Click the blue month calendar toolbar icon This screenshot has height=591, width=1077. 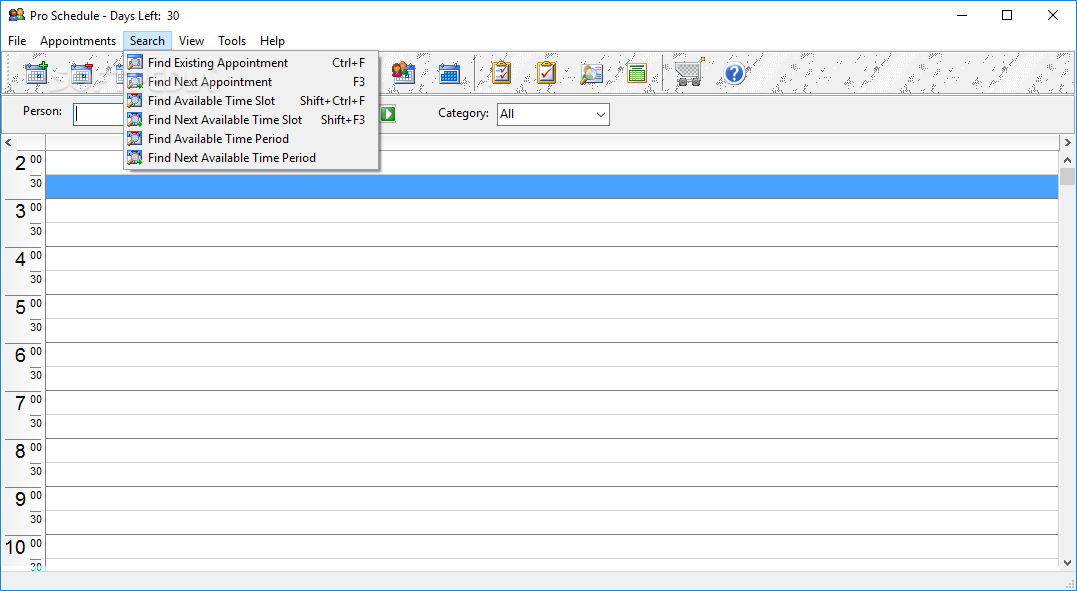(449, 72)
